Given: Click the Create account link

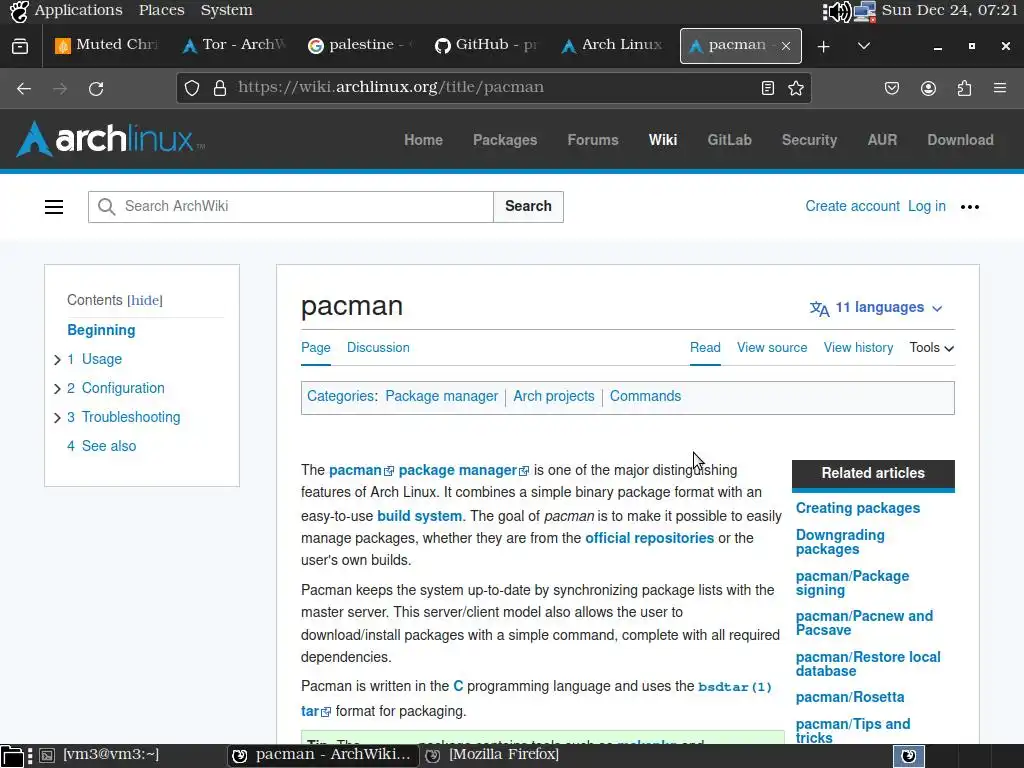Looking at the screenshot, I should (x=852, y=206).
